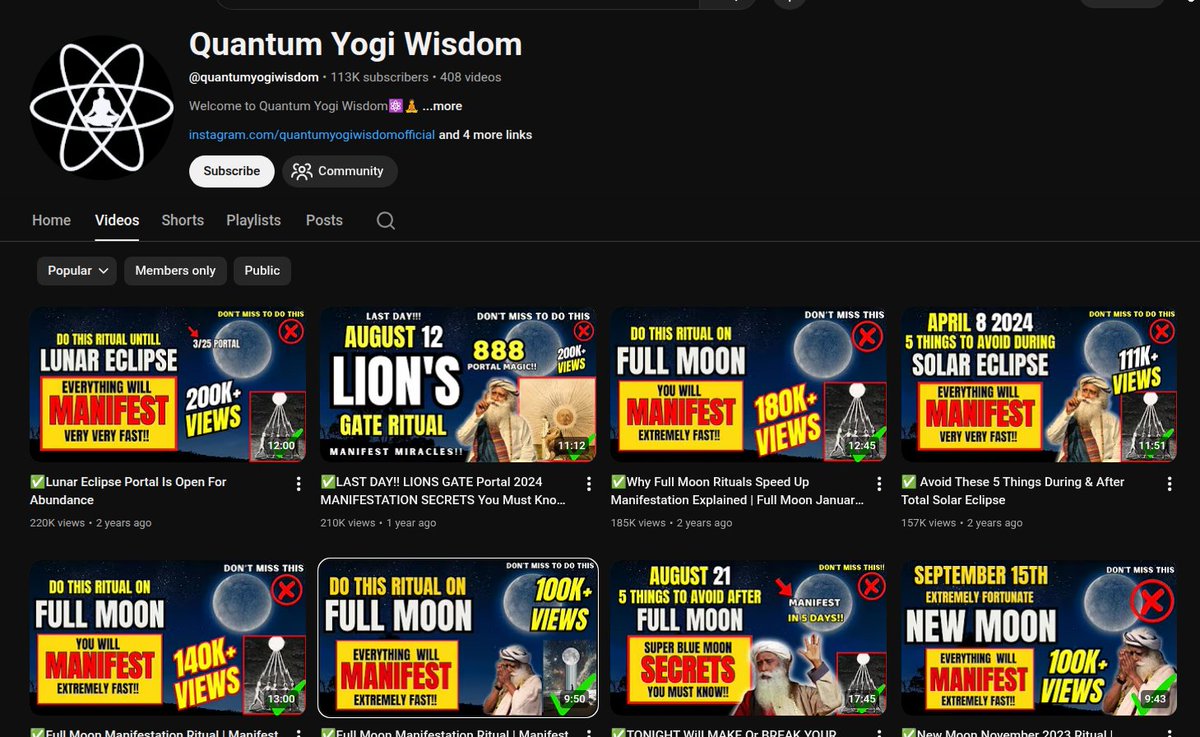Open the three-dot menu for the Avoid These 5 Things video
Screen dimensions: 1200x737
click(x=1168, y=484)
